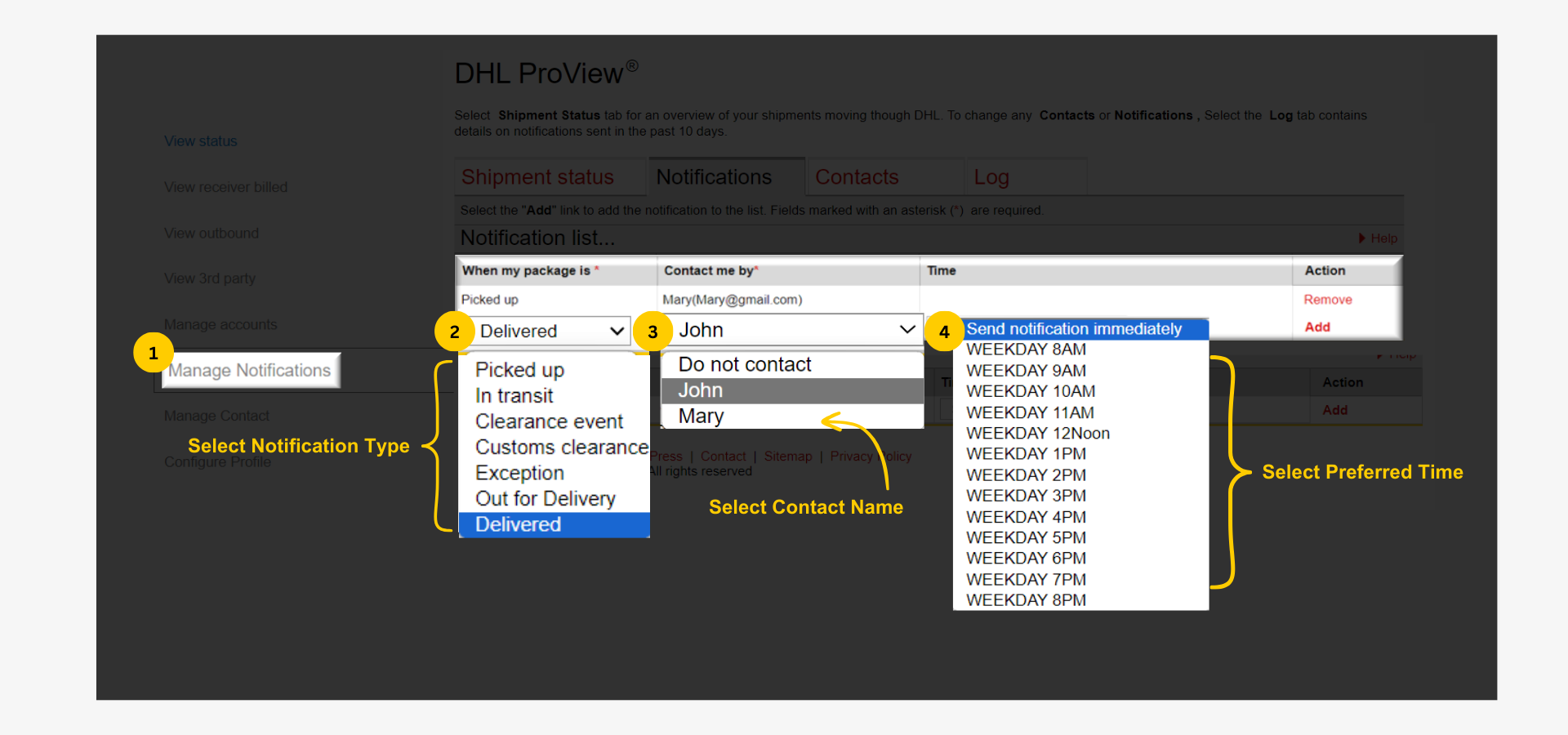
Task: Click the Time column header
Action: 942,270
